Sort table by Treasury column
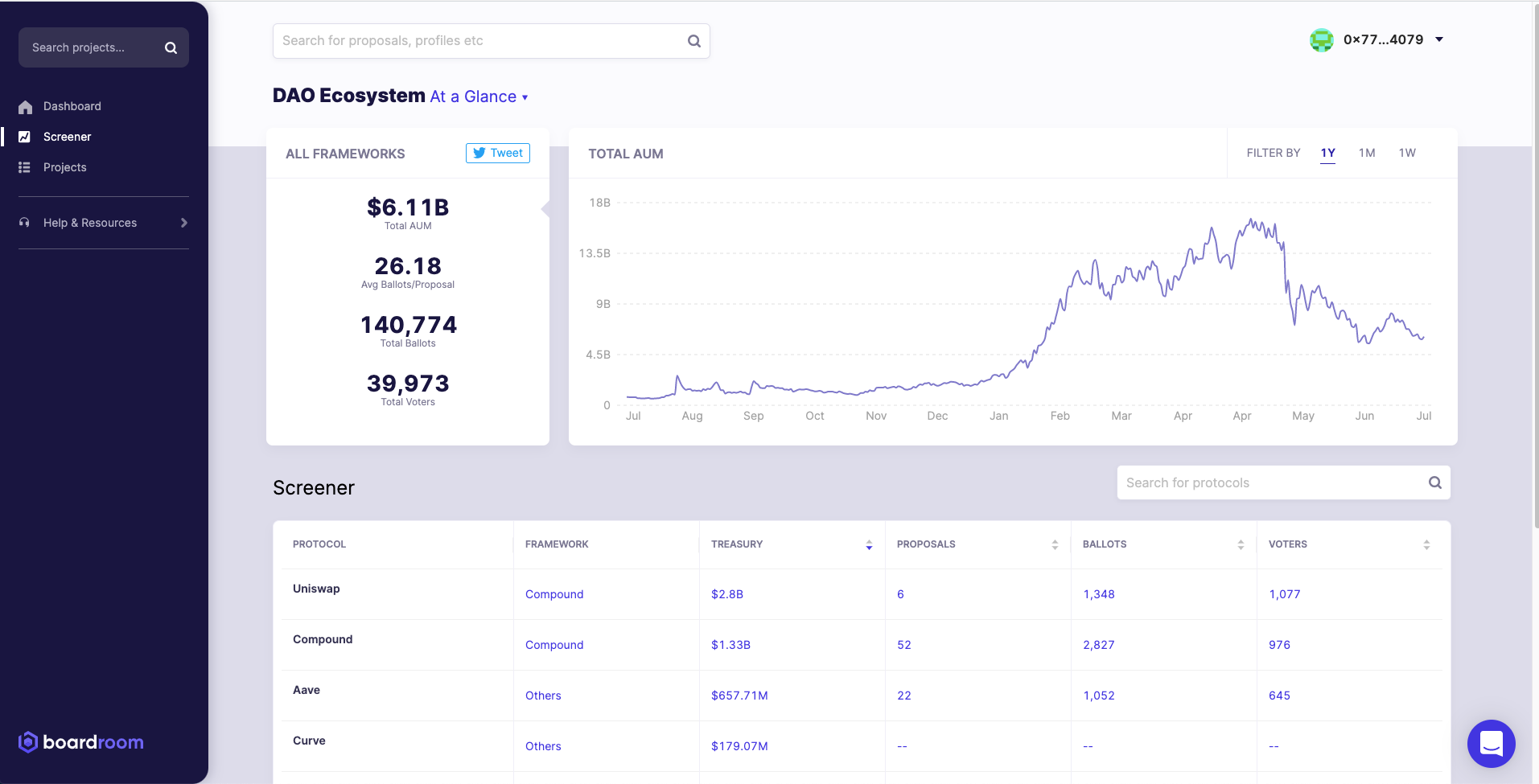 869,544
